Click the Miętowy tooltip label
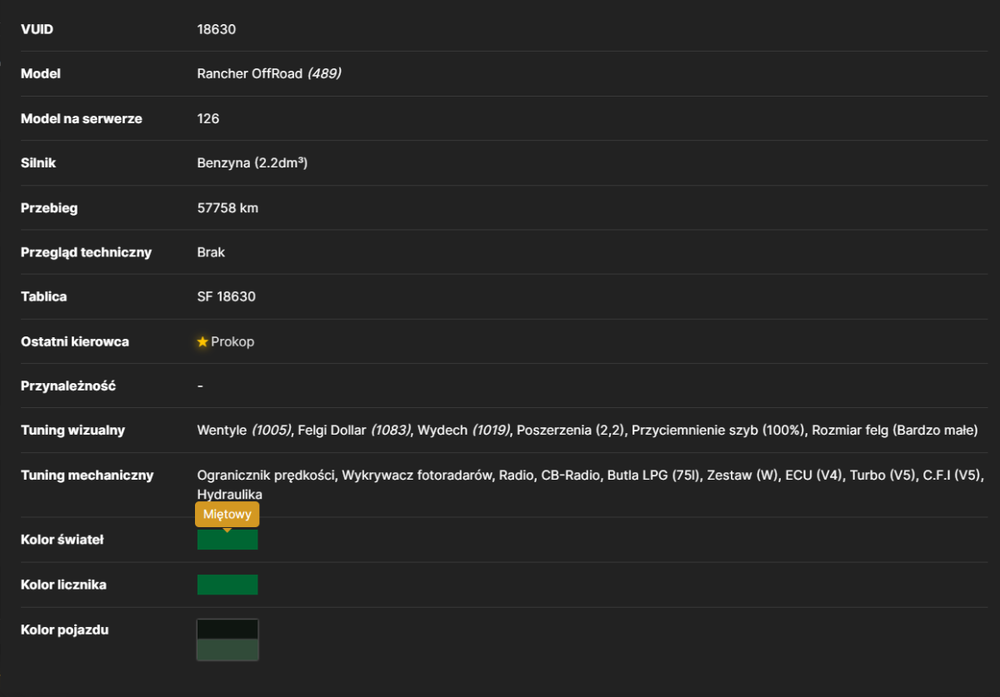 point(227,514)
